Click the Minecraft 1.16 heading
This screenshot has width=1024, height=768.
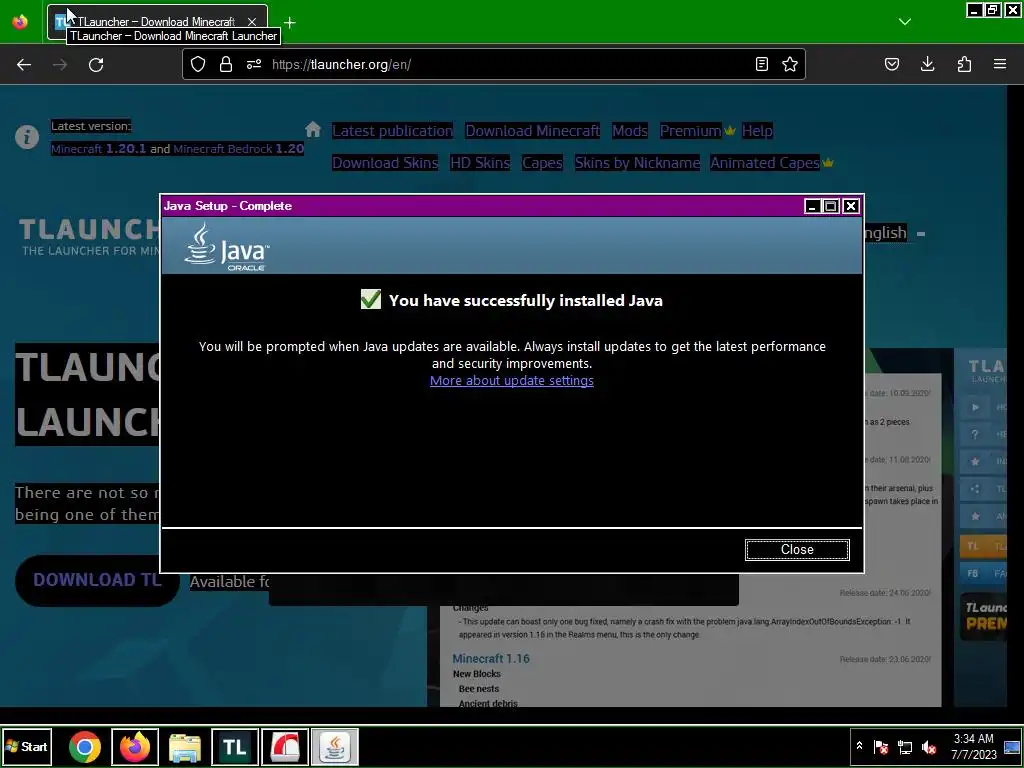(490, 658)
